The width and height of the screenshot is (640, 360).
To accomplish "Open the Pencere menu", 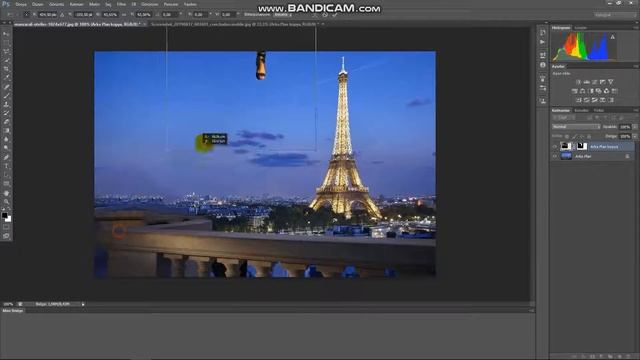I will [x=171, y=4].
